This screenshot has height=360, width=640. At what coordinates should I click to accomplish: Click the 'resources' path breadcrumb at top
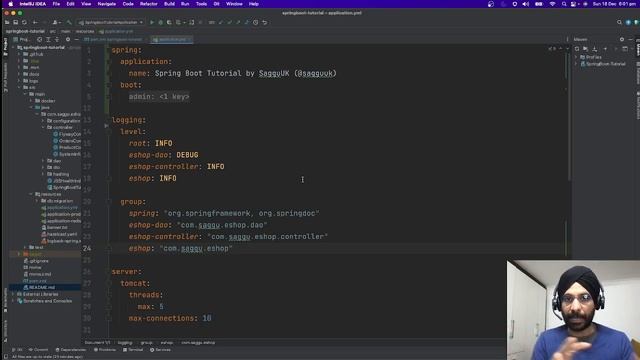point(84,31)
